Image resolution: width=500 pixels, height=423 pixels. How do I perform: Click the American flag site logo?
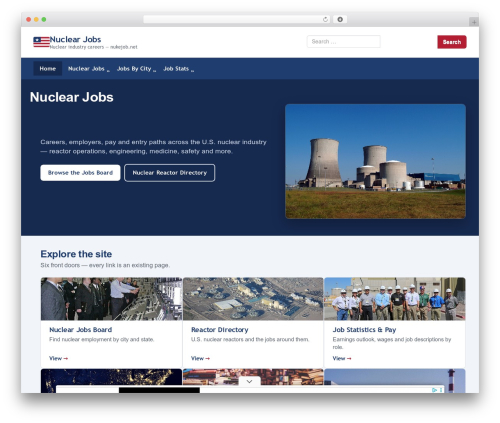[x=41, y=42]
